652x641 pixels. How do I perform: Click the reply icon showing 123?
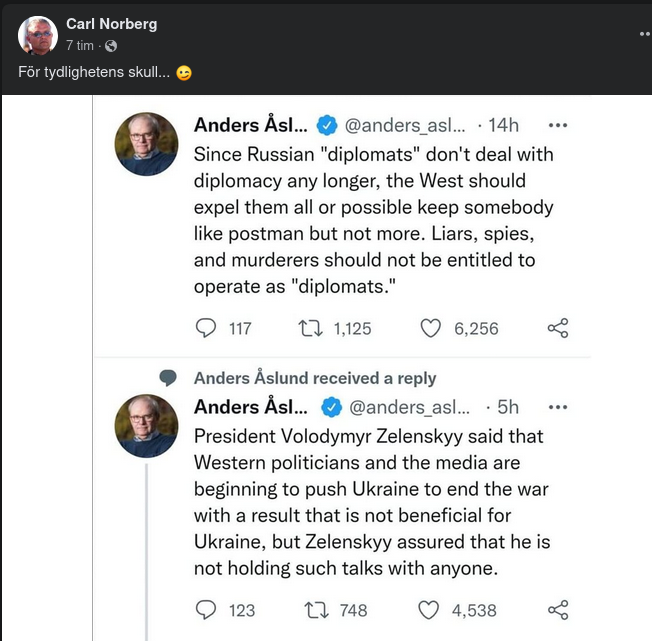206,610
